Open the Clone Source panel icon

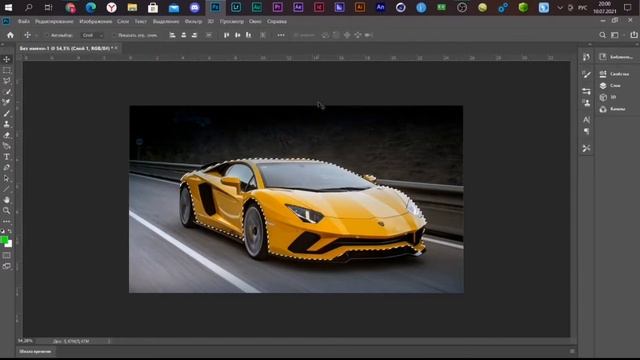(x=587, y=103)
